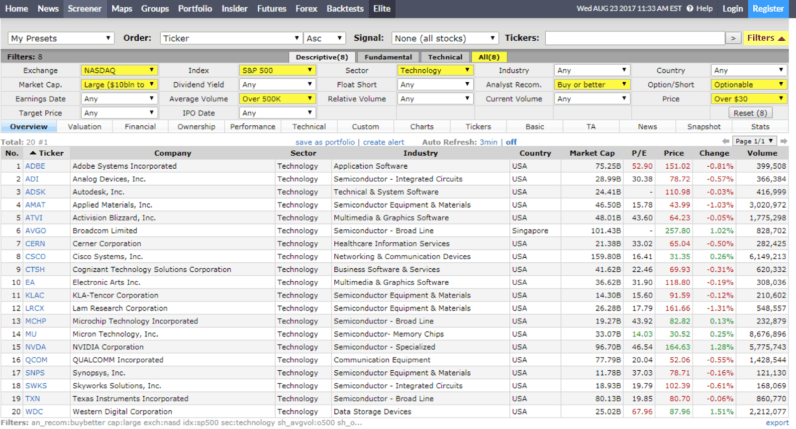Click the export link

point(777,422)
